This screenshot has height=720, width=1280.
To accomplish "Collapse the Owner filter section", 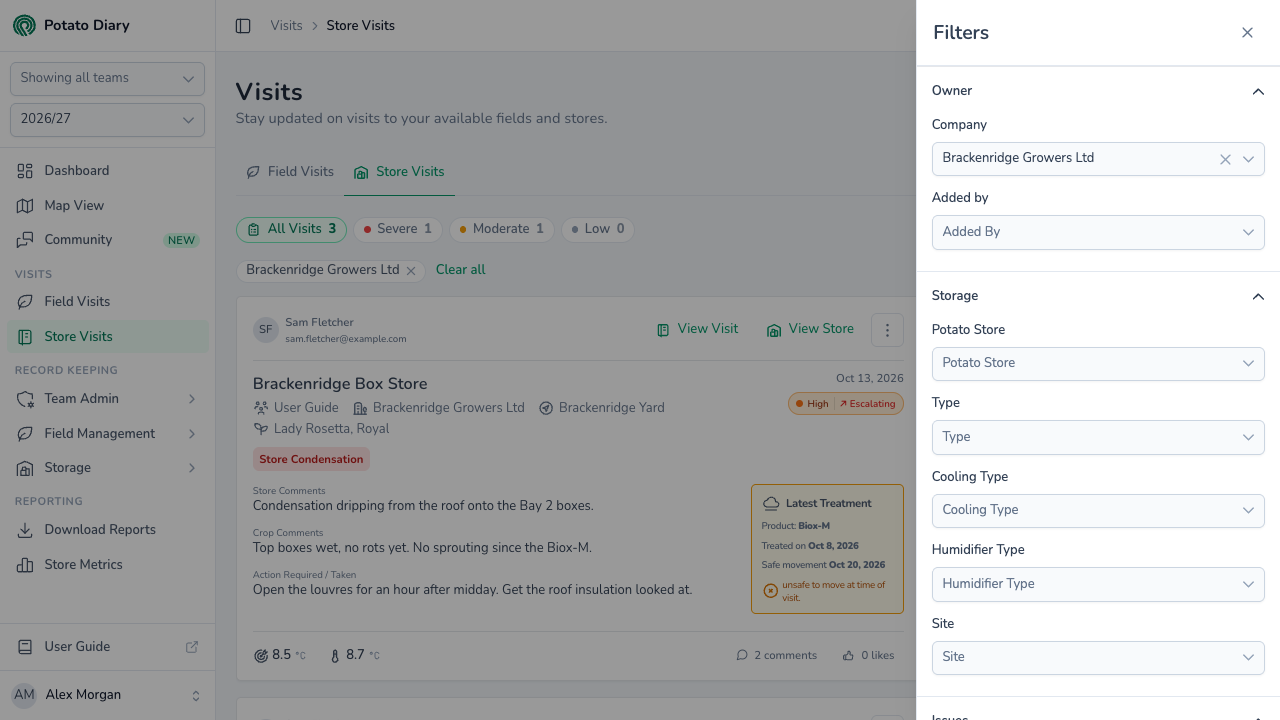I will tap(1258, 92).
